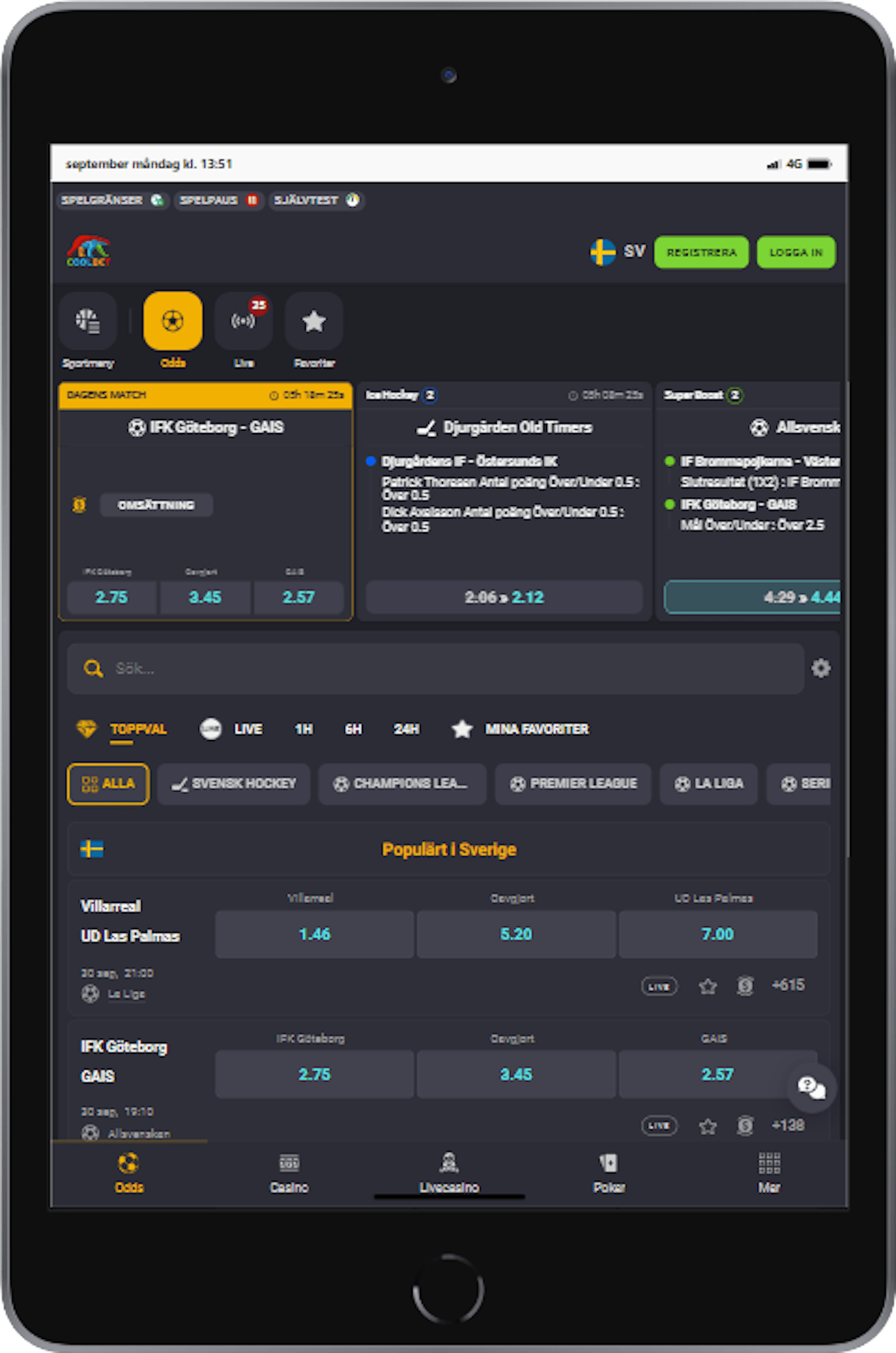Click the statistics icon on the Villarreal match
Screen dimensions: 896x1353
(744, 986)
